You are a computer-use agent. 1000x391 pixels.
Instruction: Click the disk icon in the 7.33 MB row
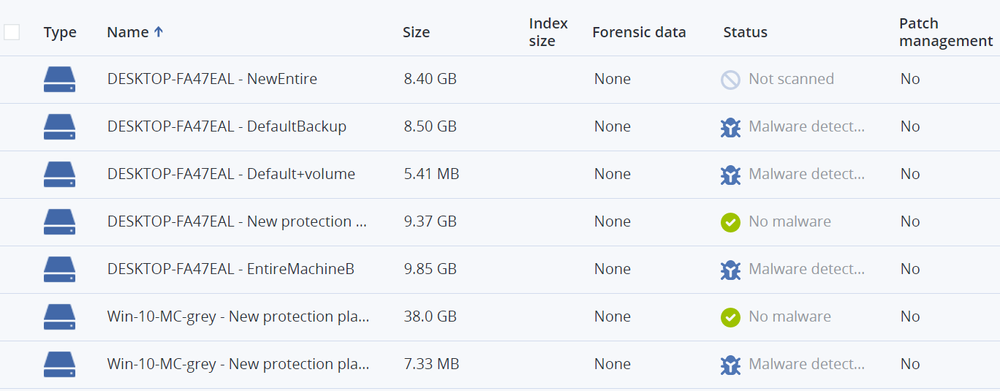coord(59,365)
